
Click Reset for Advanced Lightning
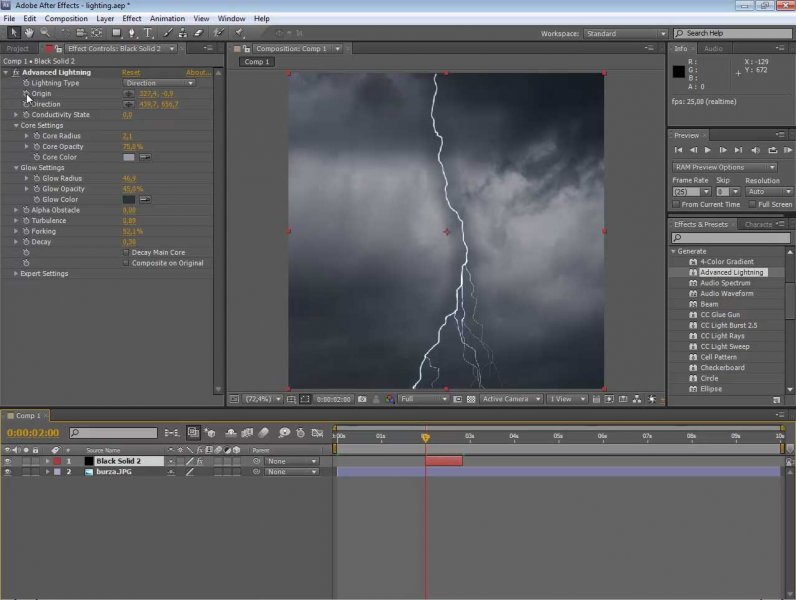pyautogui.click(x=131, y=72)
